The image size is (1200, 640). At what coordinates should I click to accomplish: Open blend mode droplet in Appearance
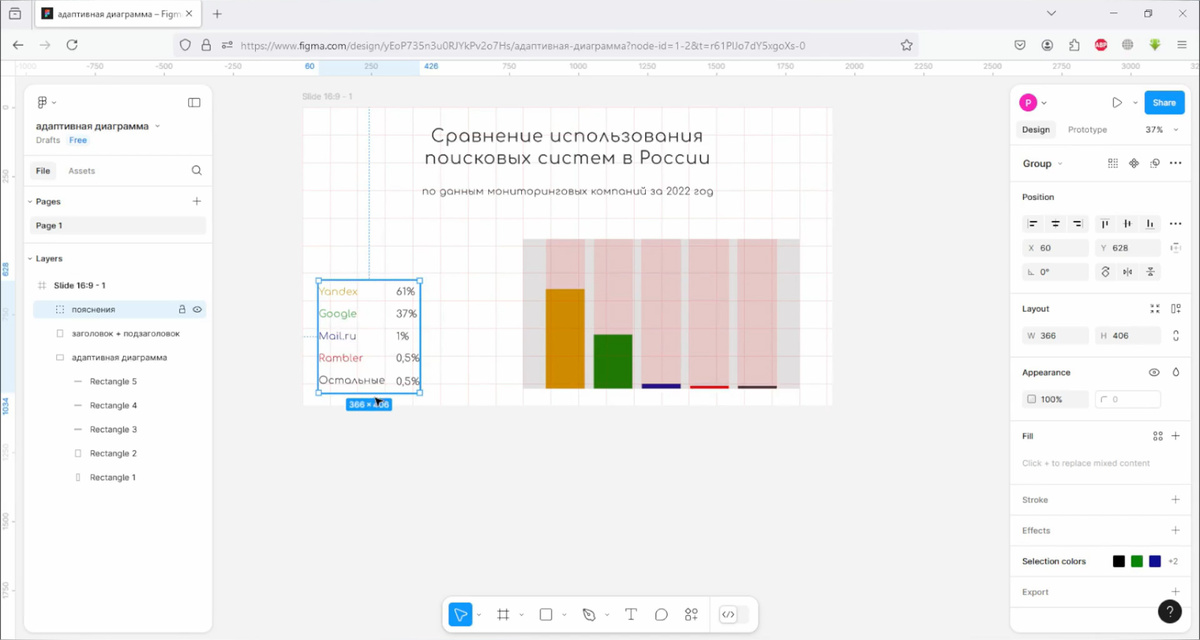pos(1176,372)
